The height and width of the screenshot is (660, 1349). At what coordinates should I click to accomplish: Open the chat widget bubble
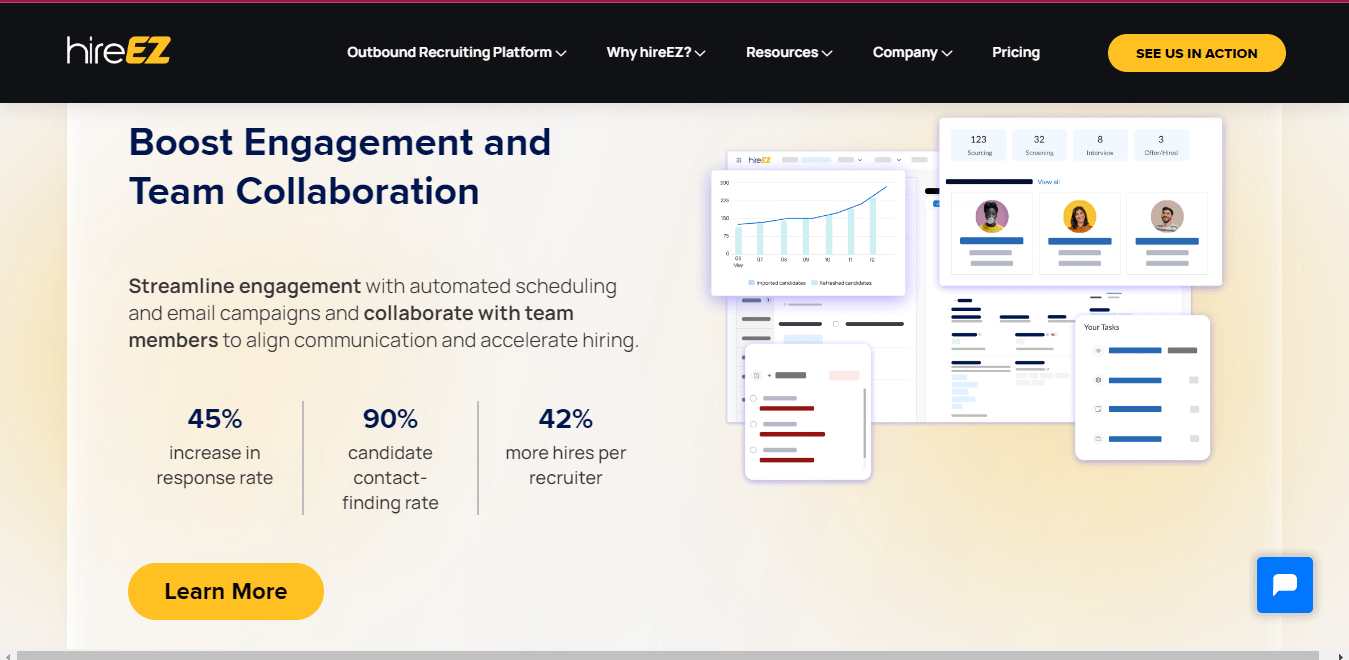point(1285,585)
